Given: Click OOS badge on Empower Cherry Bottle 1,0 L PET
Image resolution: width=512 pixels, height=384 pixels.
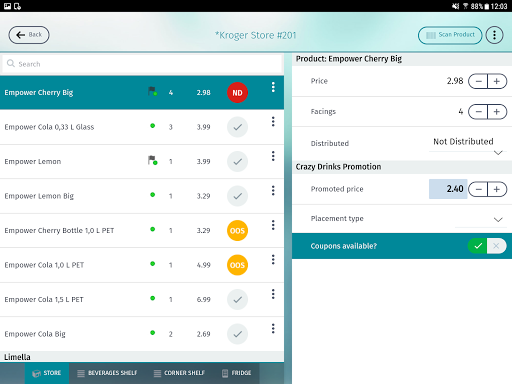Looking at the screenshot, I should [x=237, y=231].
